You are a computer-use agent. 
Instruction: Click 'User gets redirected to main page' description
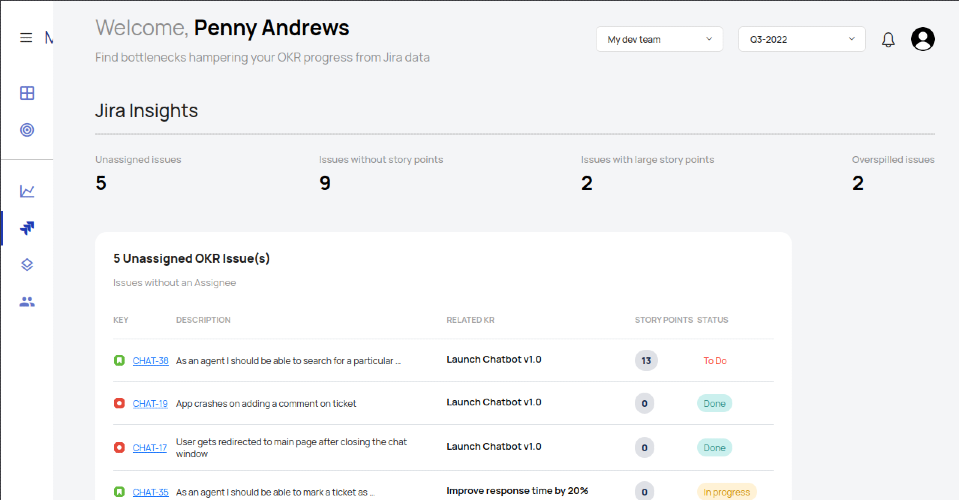pyautogui.click(x=291, y=447)
